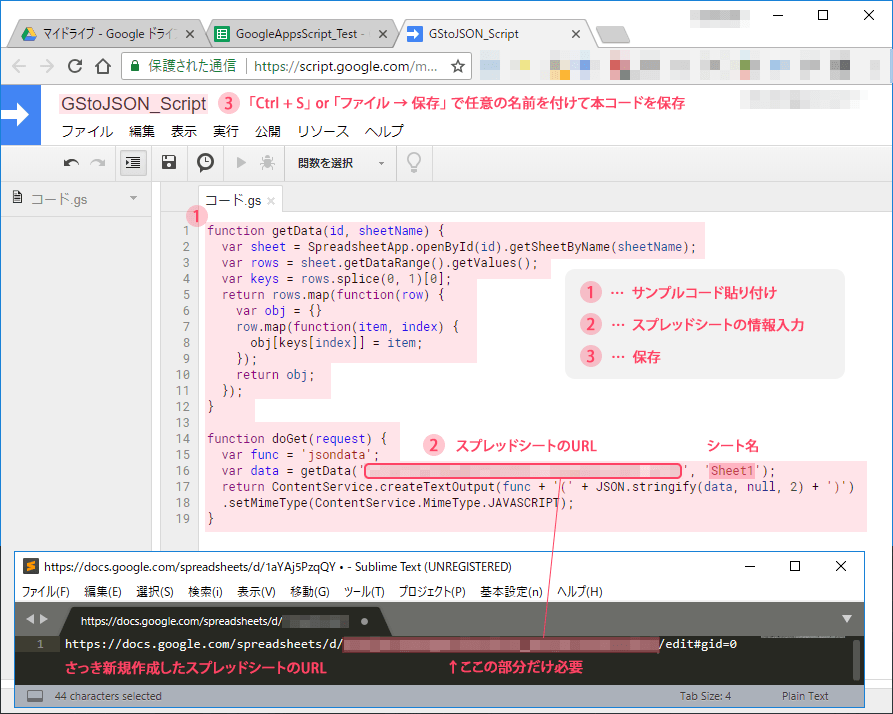
Task: Click the GStoJSON_Script project title
Action: pyautogui.click(x=133, y=104)
